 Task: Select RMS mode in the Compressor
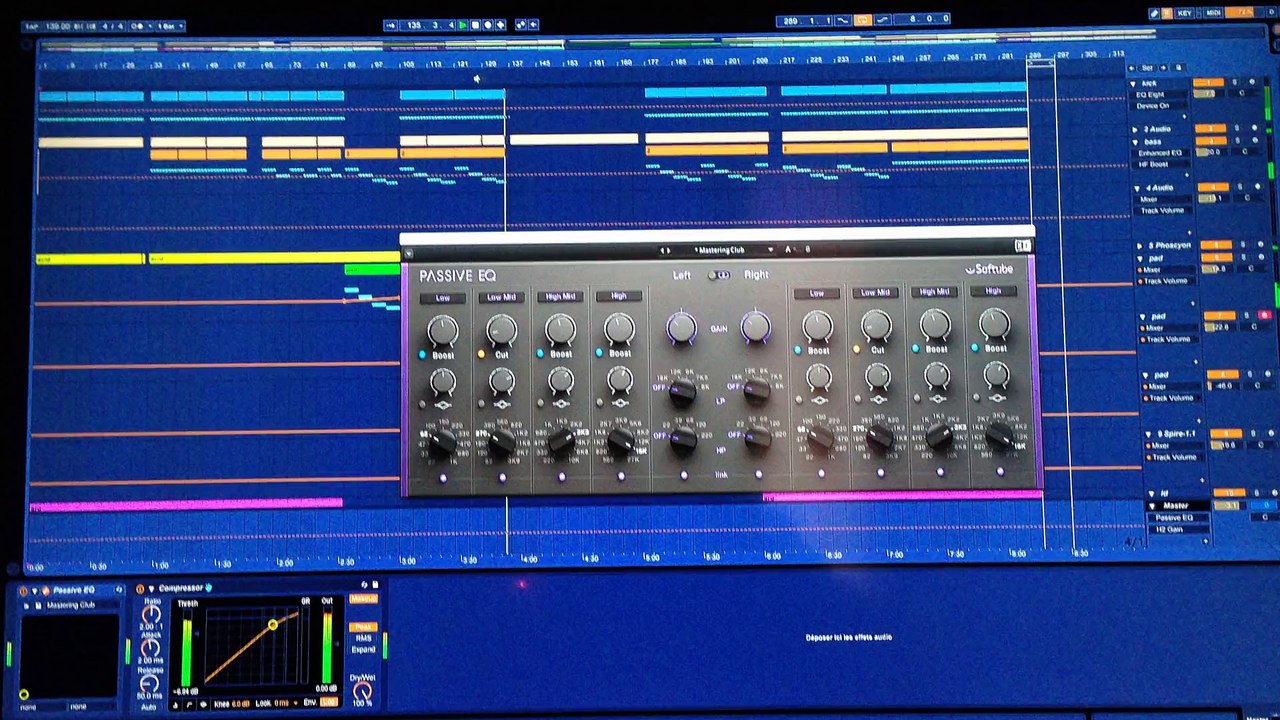click(362, 638)
